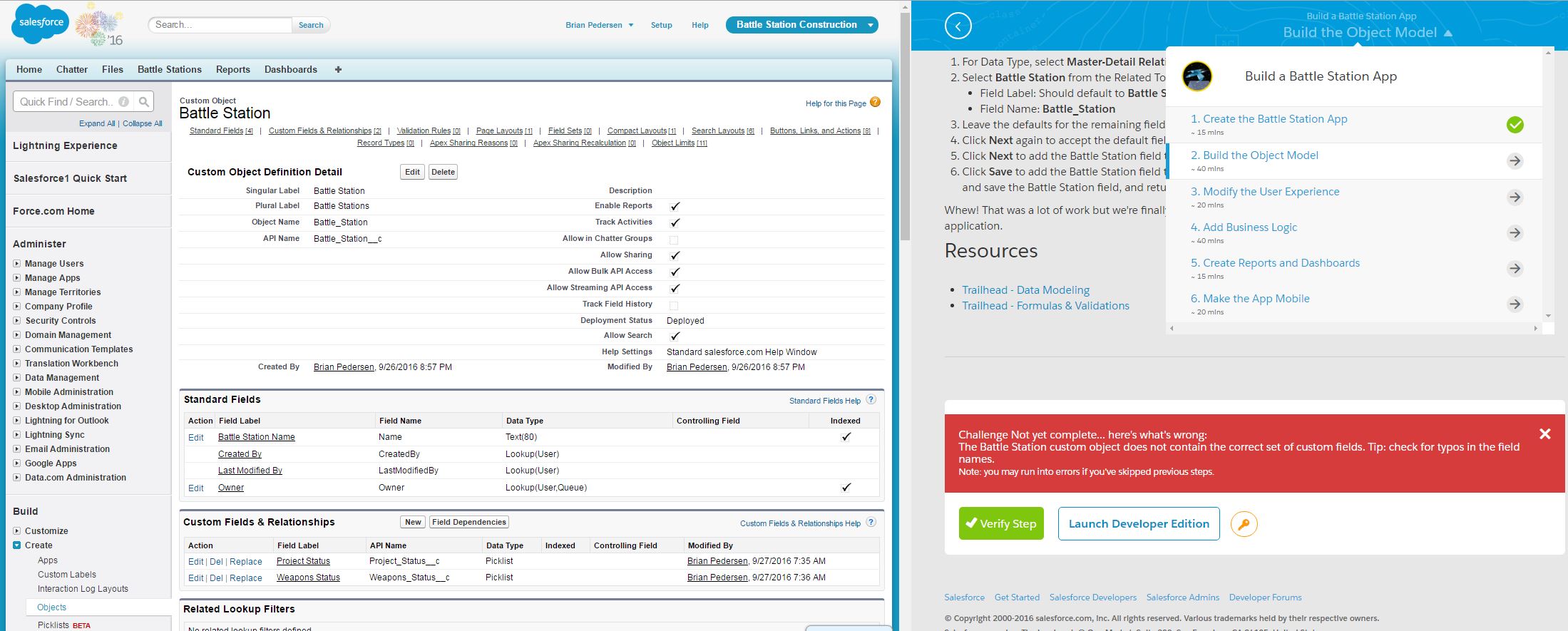Toggle the Allow Search checkbox
The image size is (1568, 631).
point(675,336)
